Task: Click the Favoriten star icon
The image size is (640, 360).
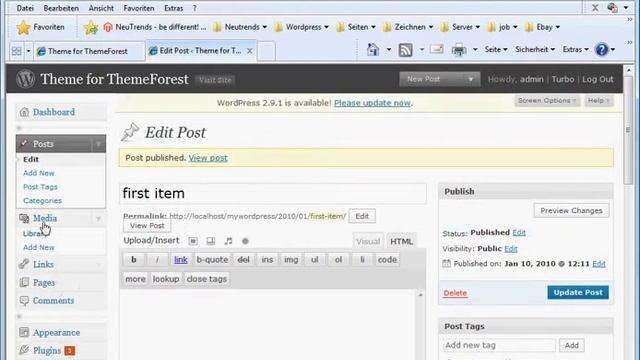Action: (x=24, y=27)
